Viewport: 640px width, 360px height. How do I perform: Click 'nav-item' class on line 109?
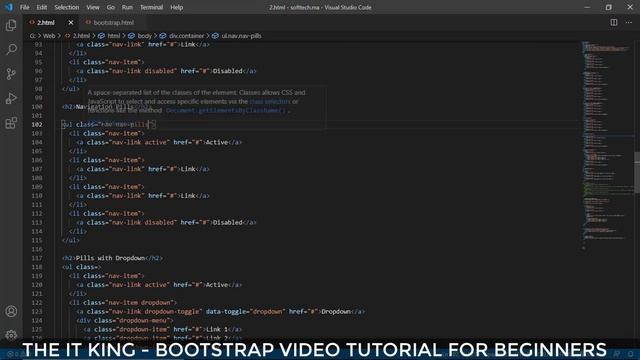123,187
